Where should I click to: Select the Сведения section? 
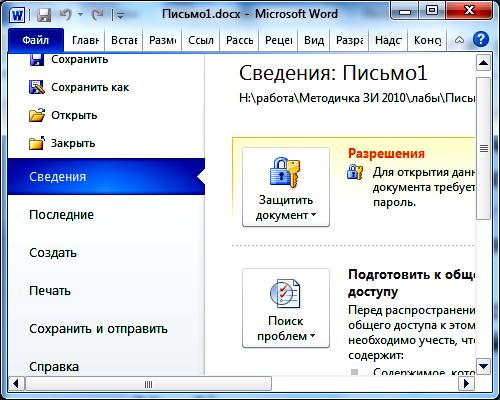106,177
